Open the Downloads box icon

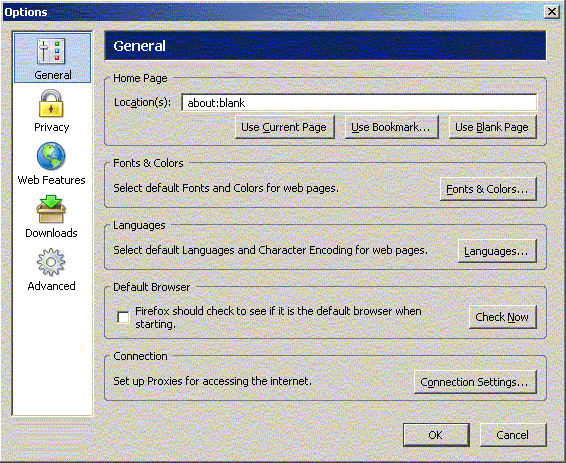51,209
